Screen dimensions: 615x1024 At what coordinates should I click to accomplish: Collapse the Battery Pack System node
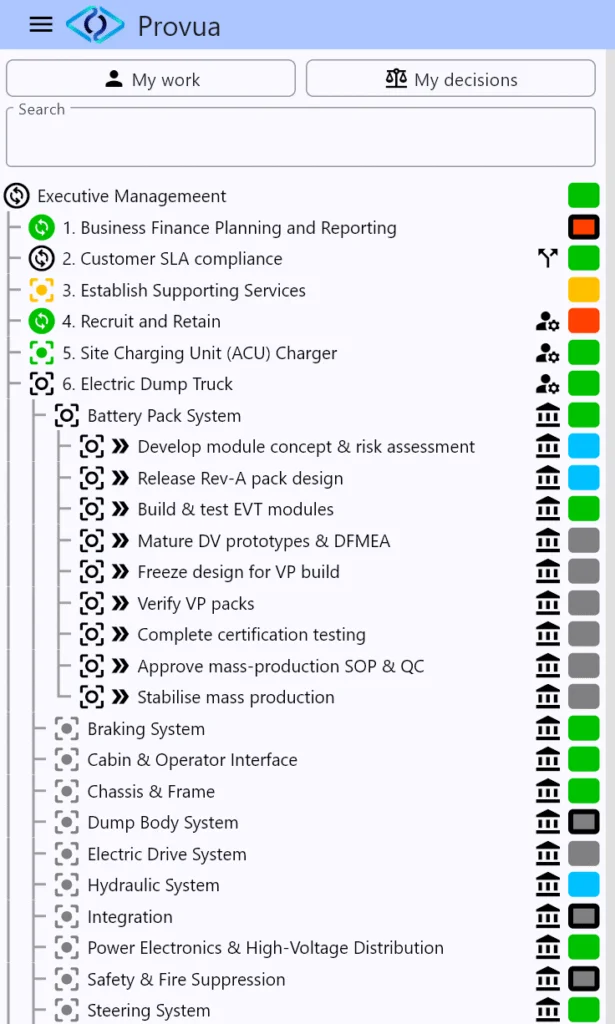tap(66, 416)
